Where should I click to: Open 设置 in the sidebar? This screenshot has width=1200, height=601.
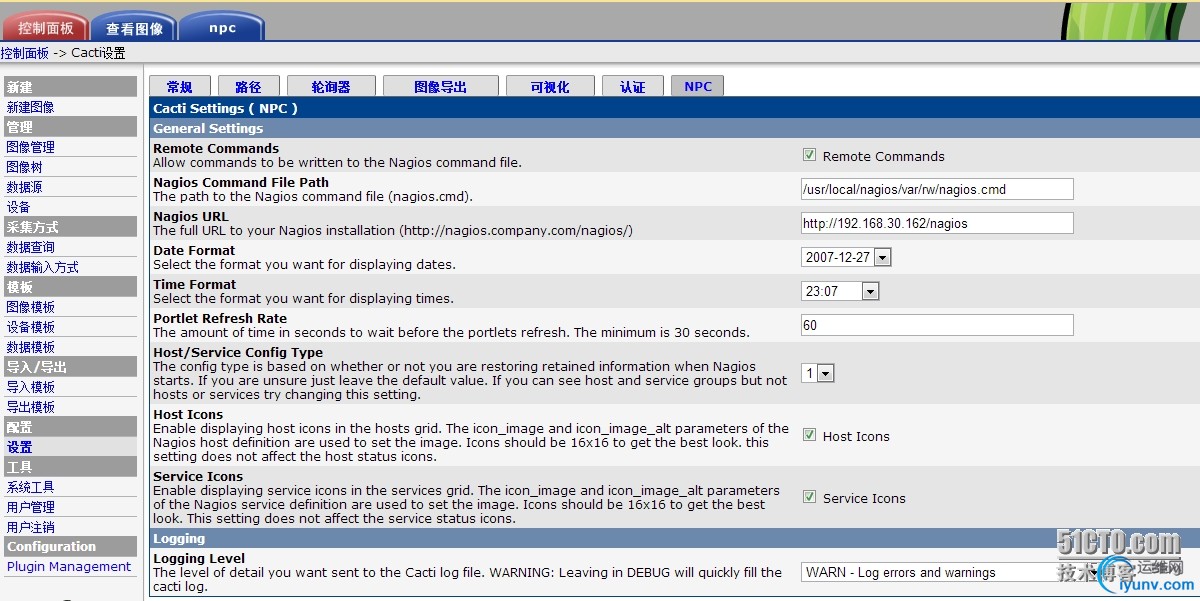[19, 447]
